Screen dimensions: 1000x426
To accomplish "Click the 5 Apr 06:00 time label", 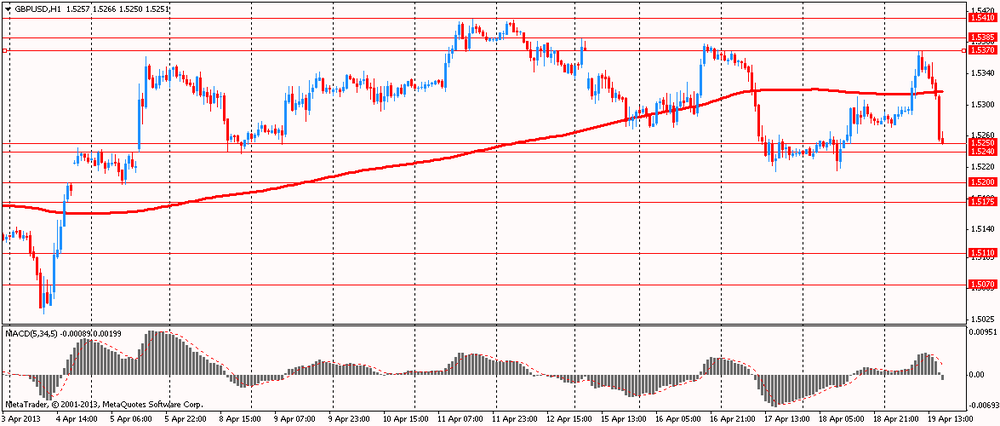I will click(131, 419).
